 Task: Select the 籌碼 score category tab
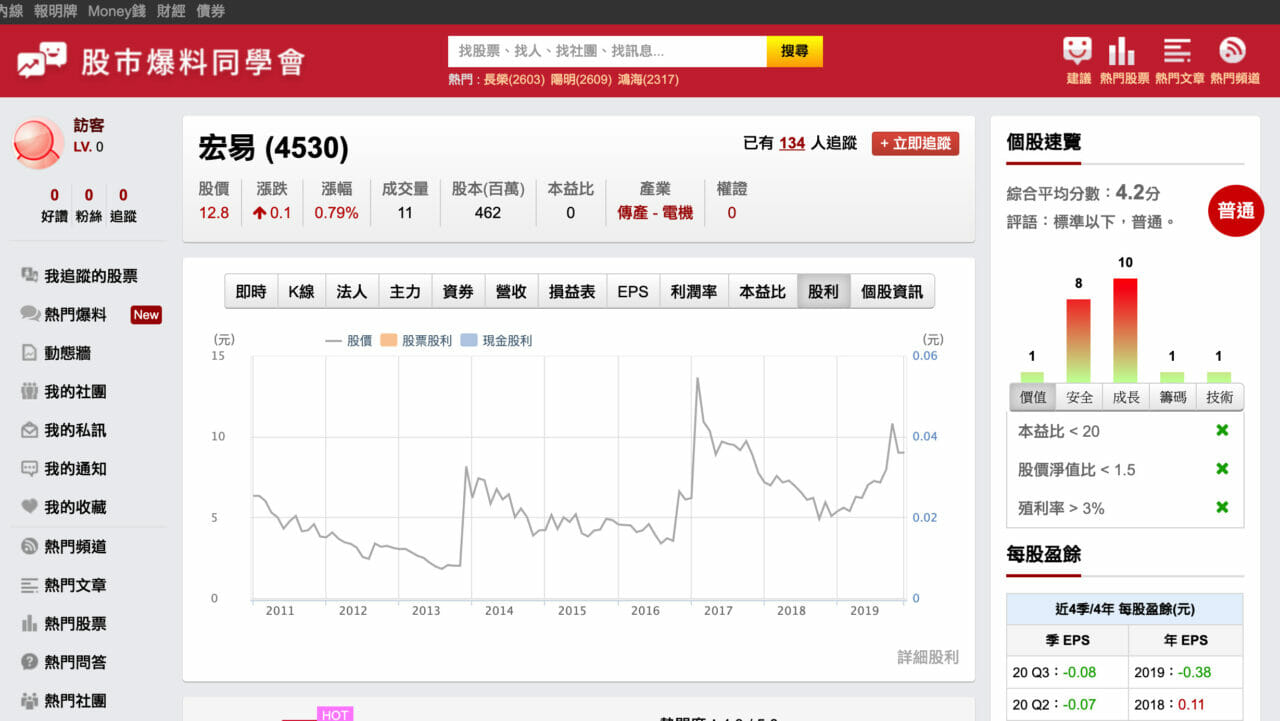[1173, 397]
